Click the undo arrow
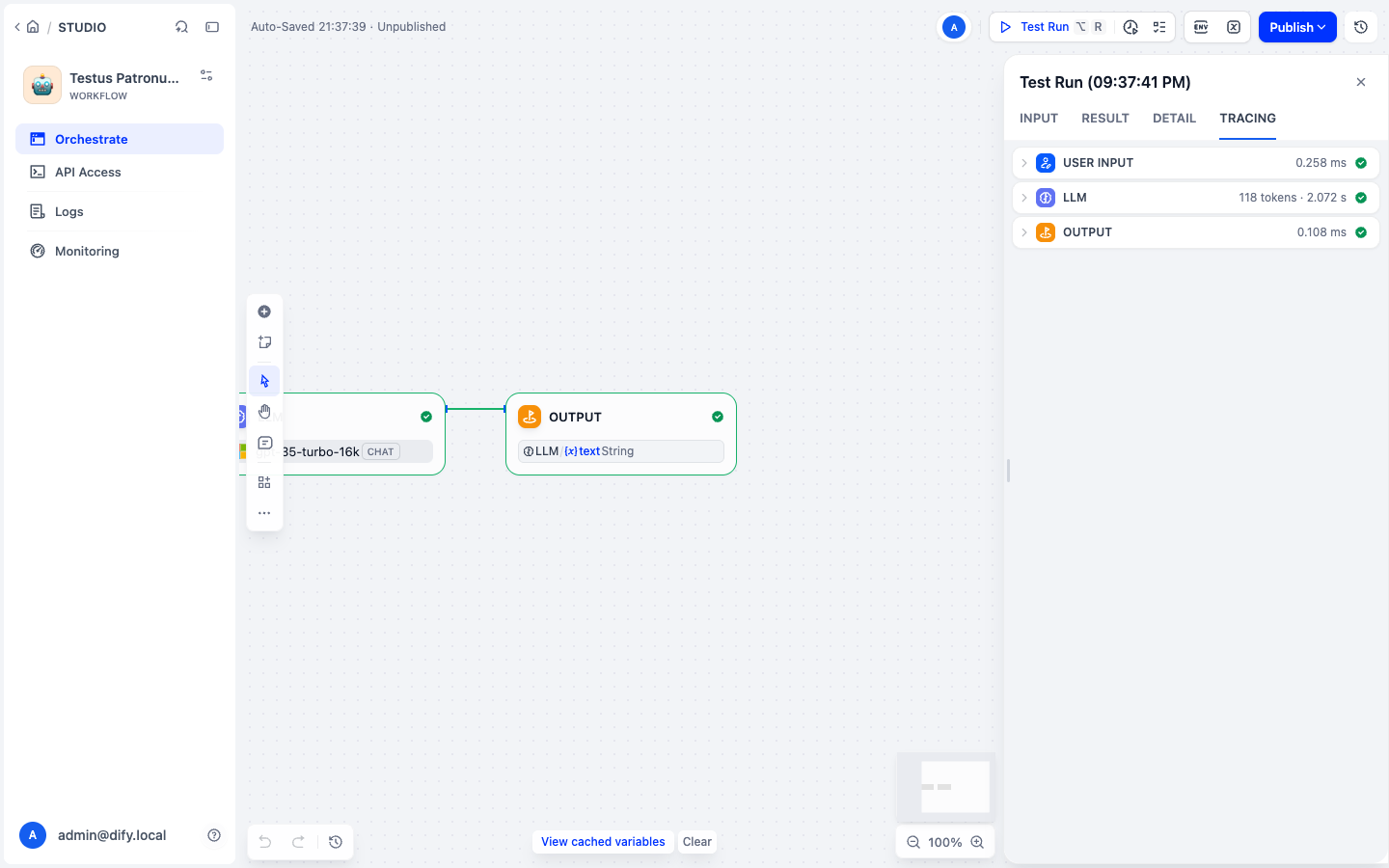This screenshot has width=1389, height=868. tap(265, 842)
